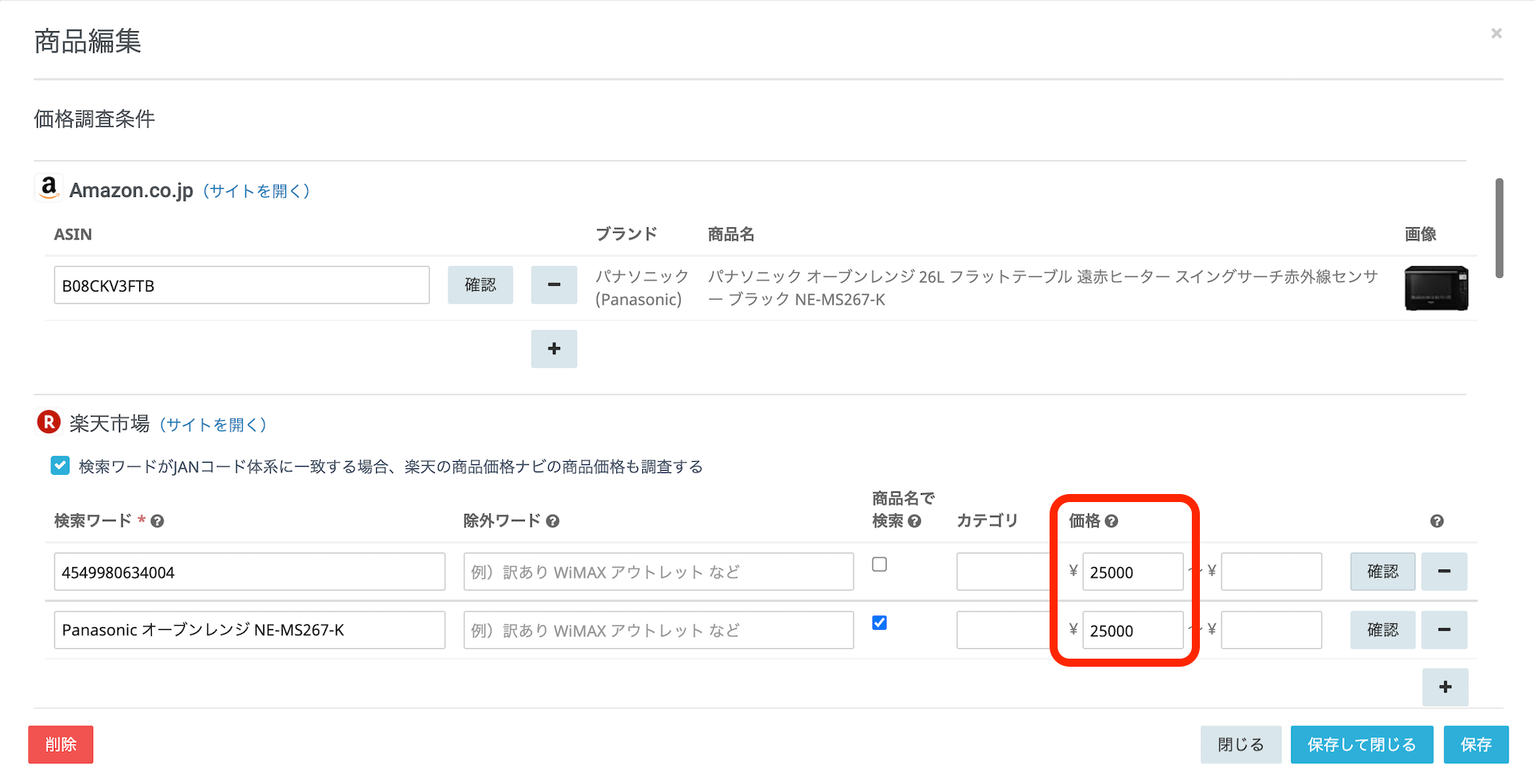Click the help icon at far right of Rakuten header row
This screenshot has height=784, width=1535.
click(1437, 521)
